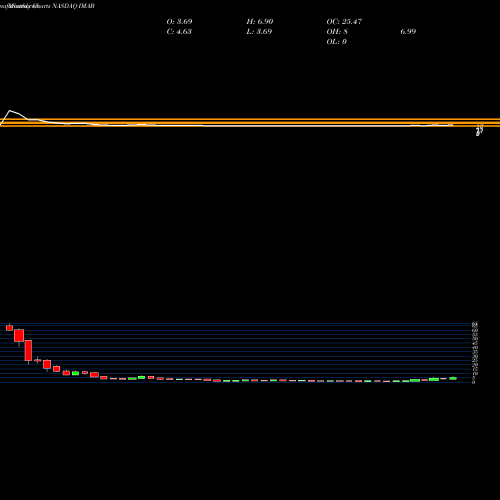Click the OL: 0 reading
The image size is (500, 500).
pyautogui.click(x=336, y=42)
